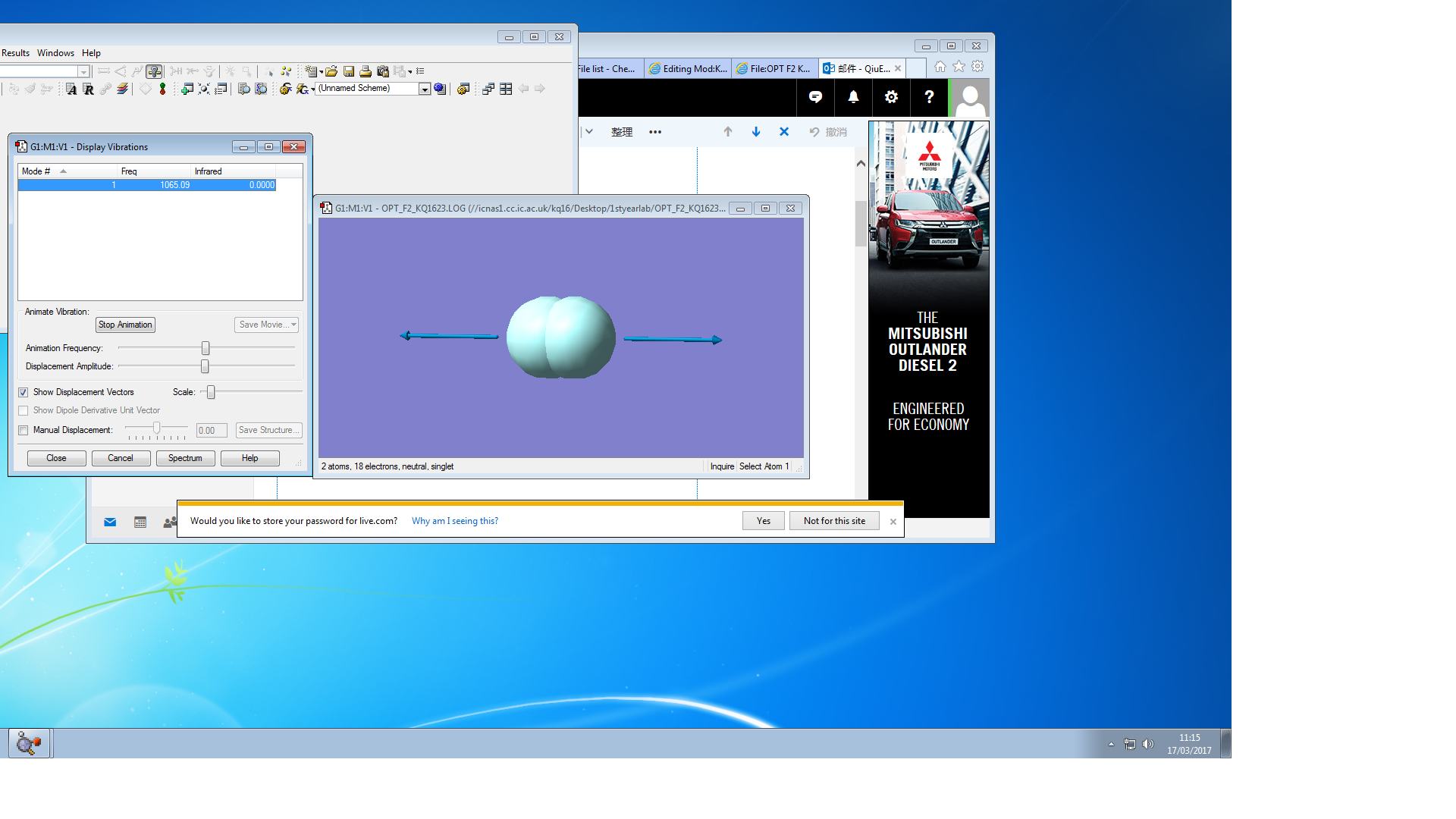Click the Save floppy disk icon
Screen dimensions: 1456x819
pyautogui.click(x=349, y=71)
